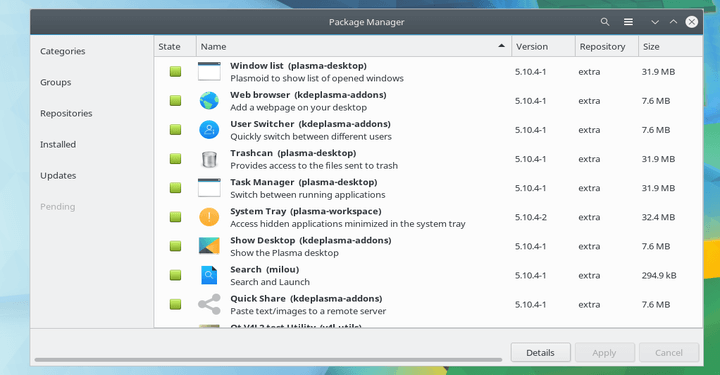Sort by the State column header
The height and width of the screenshot is (375, 720).
pyautogui.click(x=175, y=46)
